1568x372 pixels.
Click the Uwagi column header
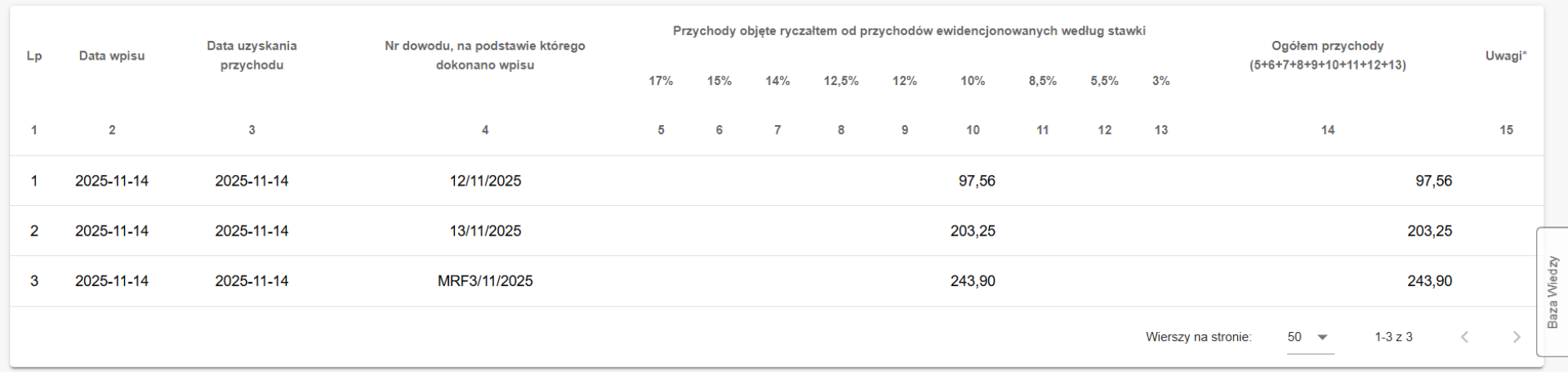pyautogui.click(x=1506, y=56)
